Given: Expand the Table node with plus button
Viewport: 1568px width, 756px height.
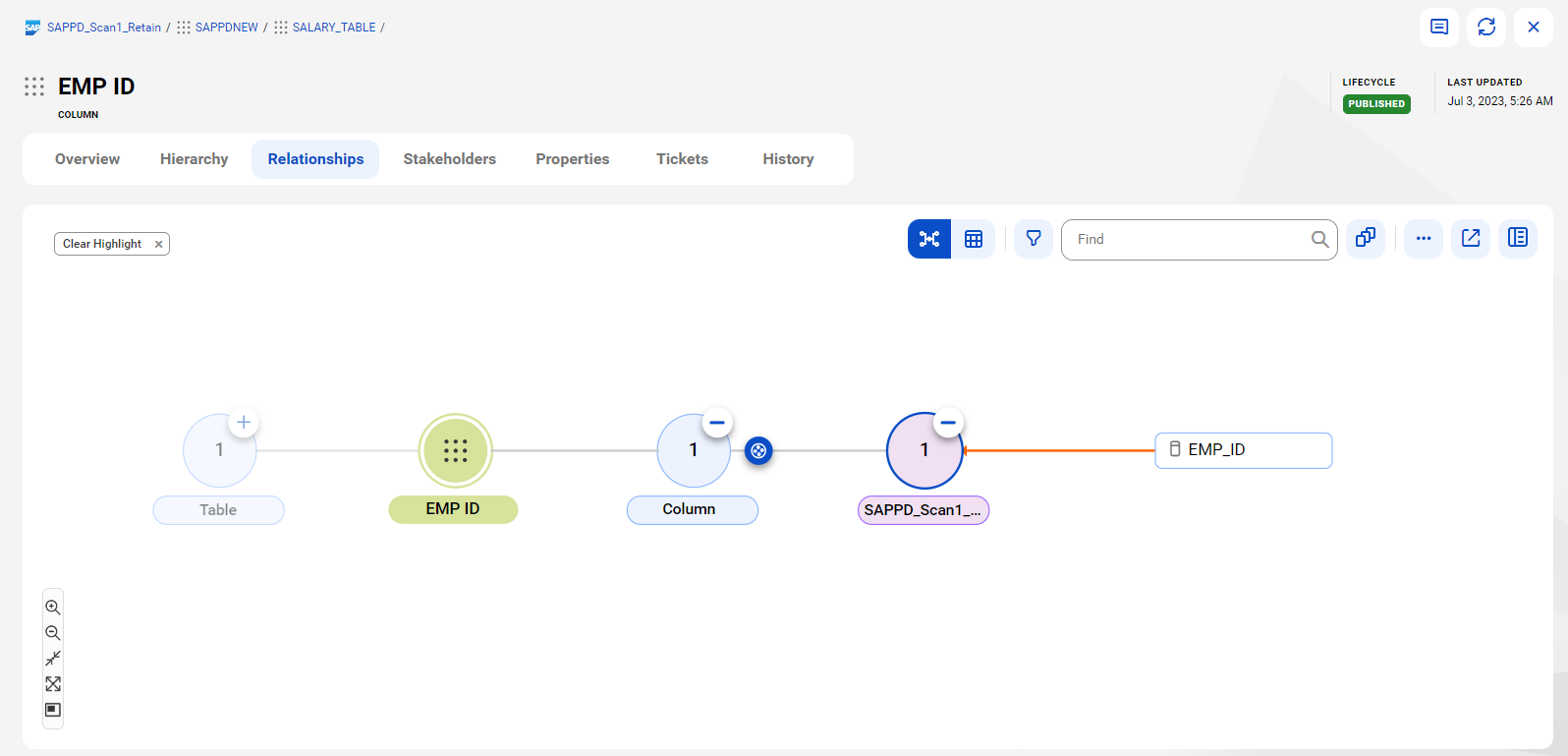Looking at the screenshot, I should click(244, 423).
